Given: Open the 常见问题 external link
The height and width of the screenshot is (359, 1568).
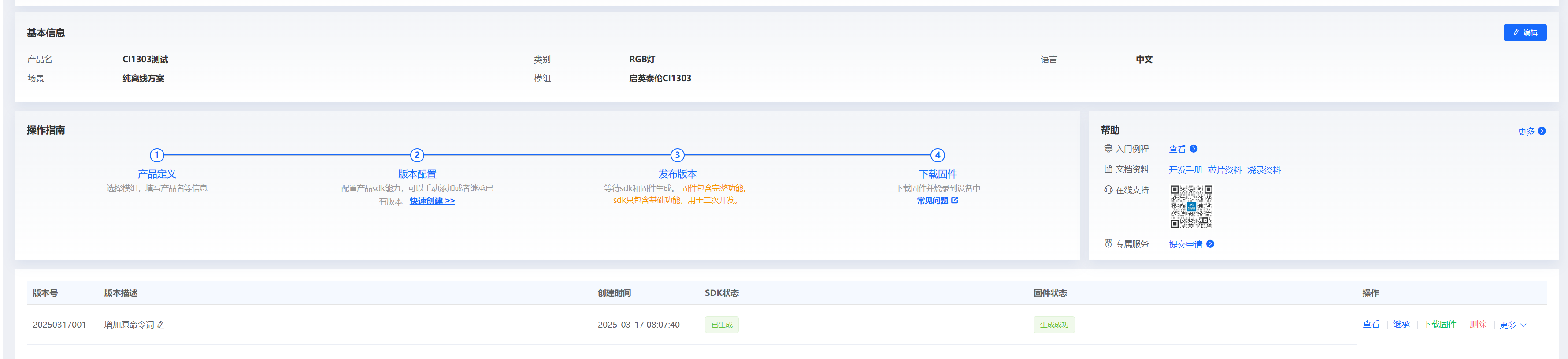Looking at the screenshot, I should pyautogui.click(x=937, y=201).
